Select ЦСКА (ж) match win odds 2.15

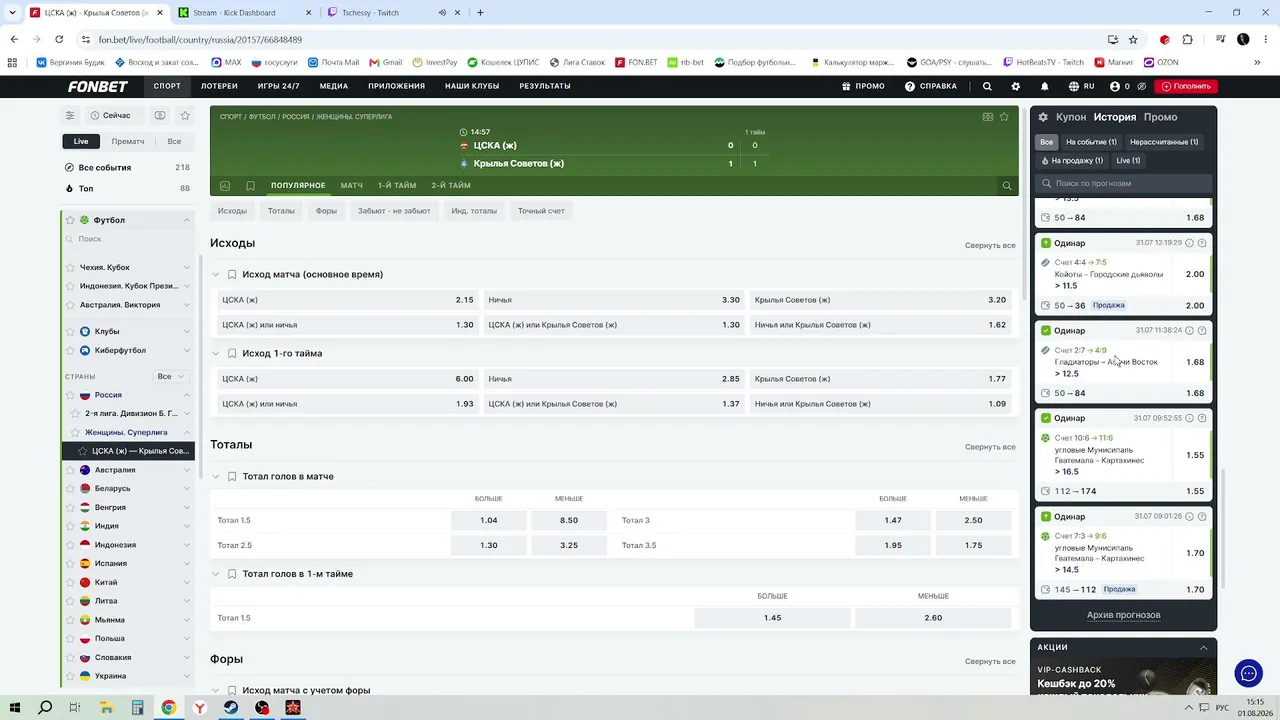(348, 300)
